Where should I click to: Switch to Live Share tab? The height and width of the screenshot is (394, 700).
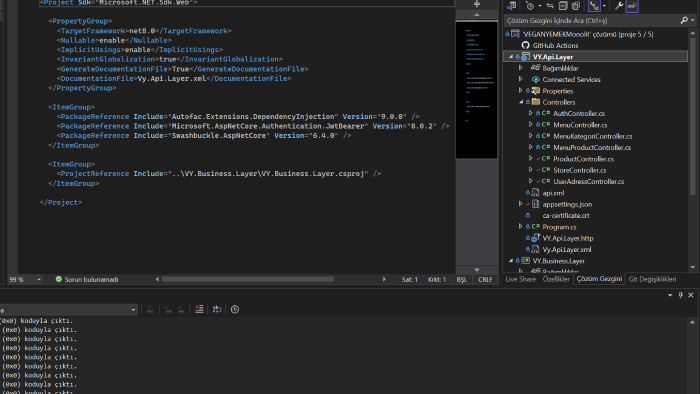pyautogui.click(x=521, y=279)
